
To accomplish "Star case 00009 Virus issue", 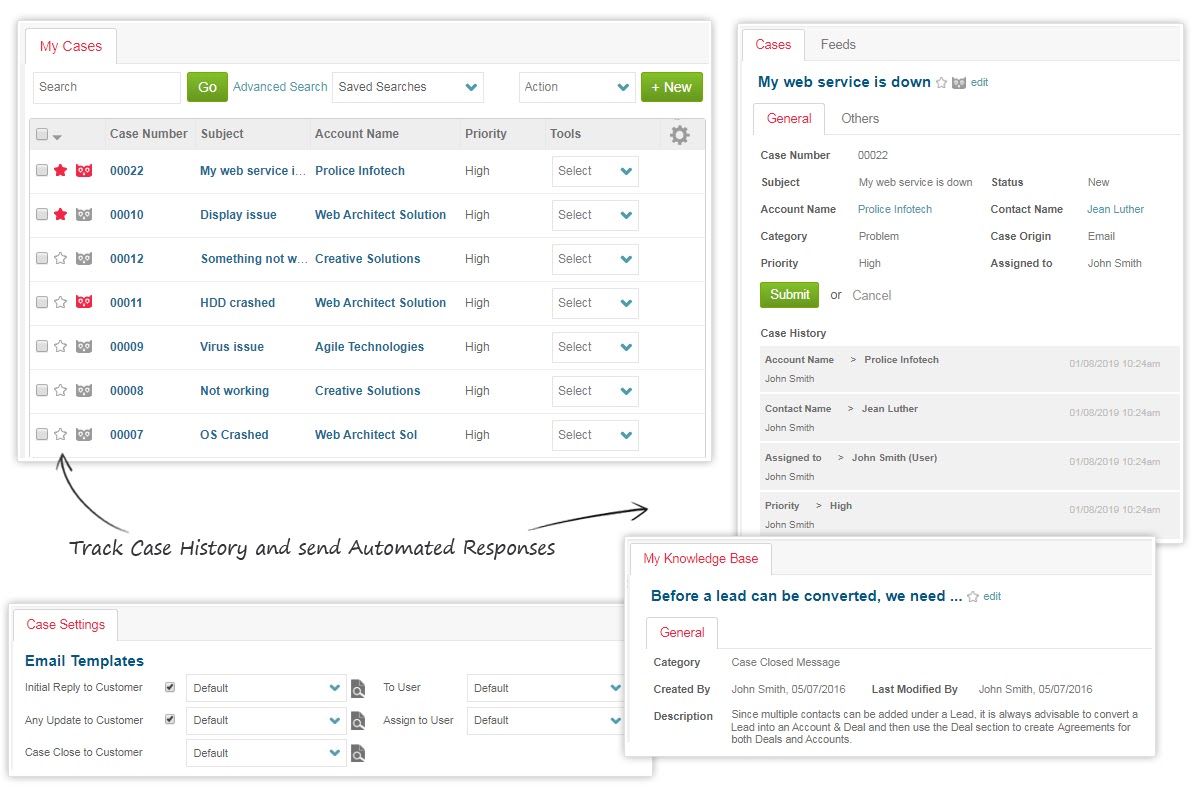I will [60, 347].
